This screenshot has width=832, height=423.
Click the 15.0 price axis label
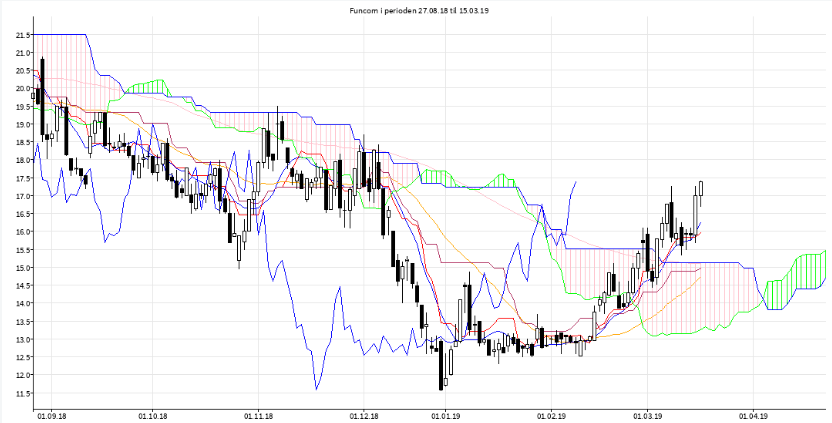22,267
